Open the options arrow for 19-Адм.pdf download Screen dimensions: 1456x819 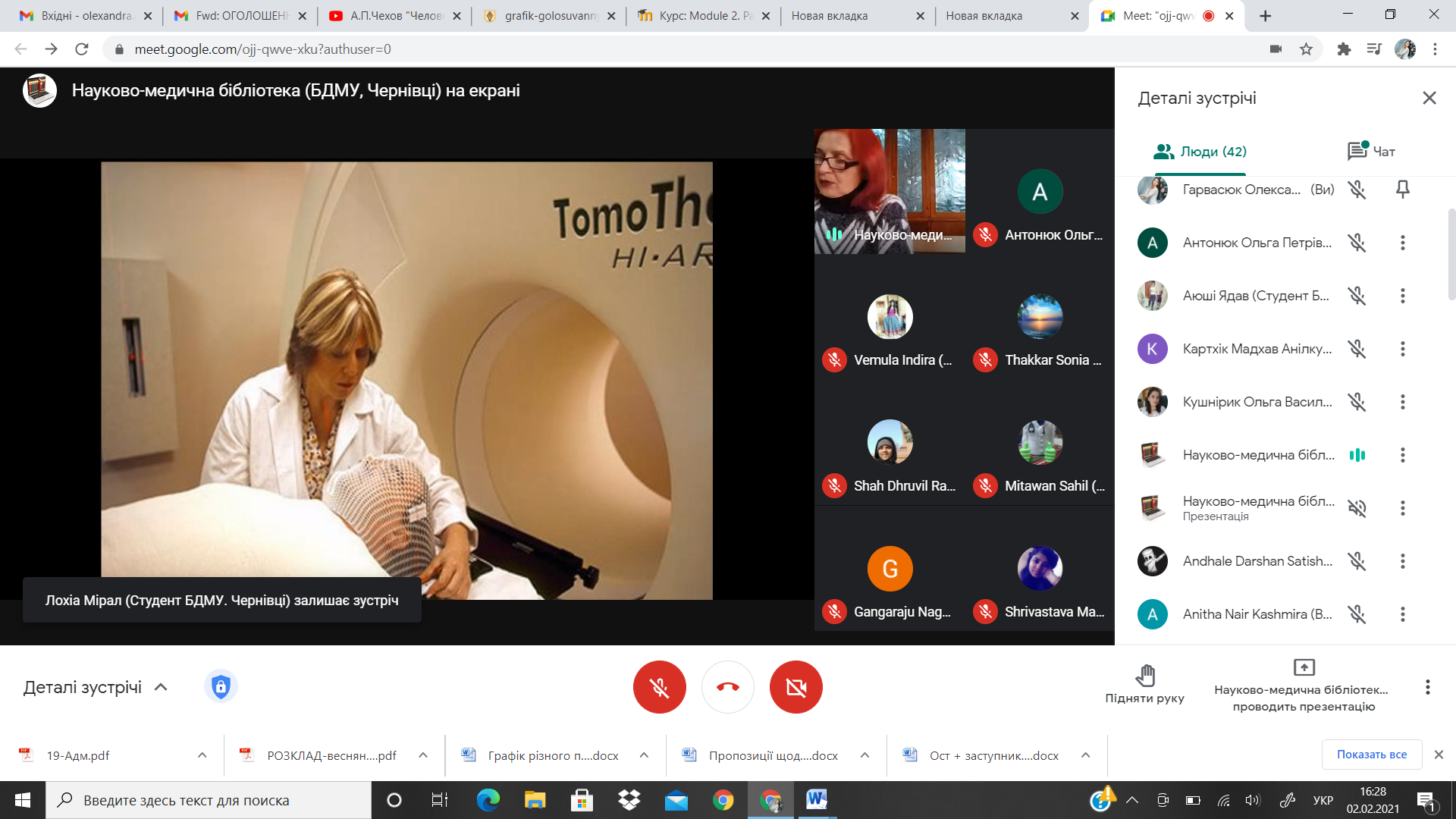(x=202, y=755)
